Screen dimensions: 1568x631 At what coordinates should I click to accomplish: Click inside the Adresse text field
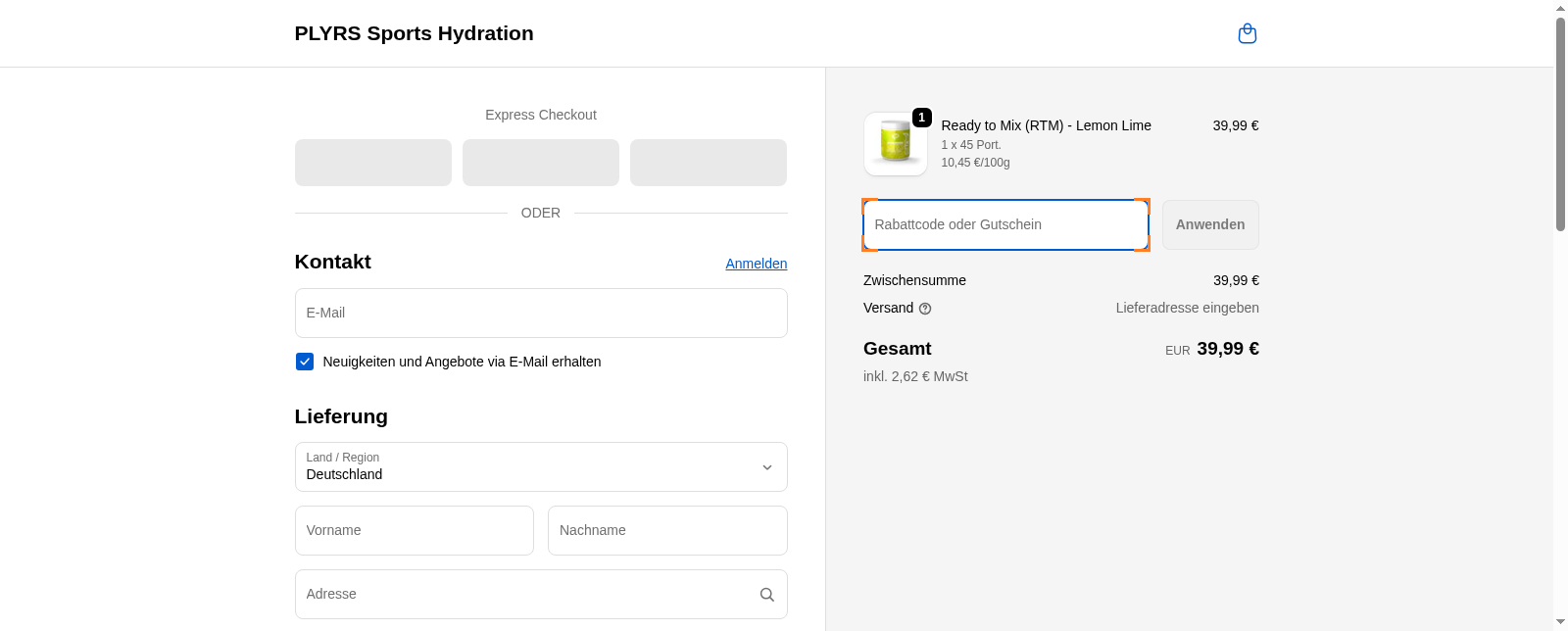click(x=524, y=595)
